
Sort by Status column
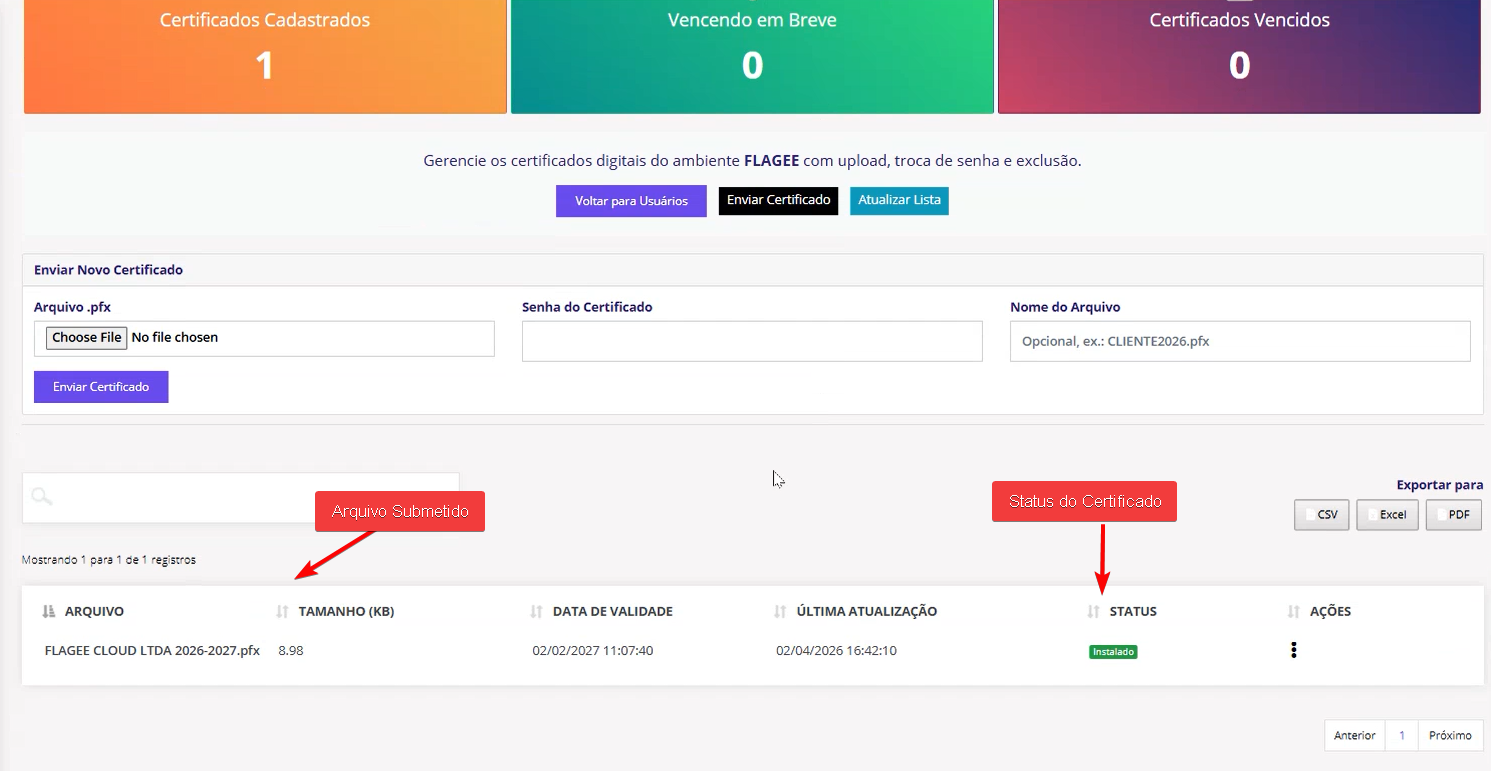(x=1132, y=611)
